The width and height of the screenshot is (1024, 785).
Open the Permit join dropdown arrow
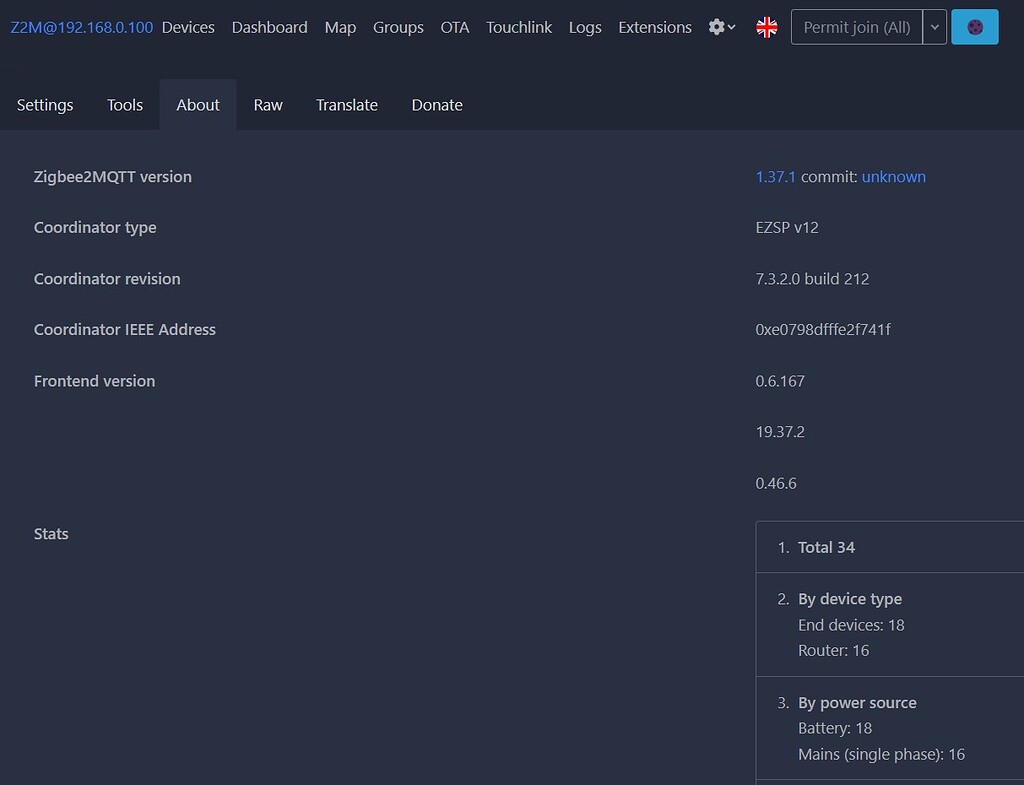(935, 27)
